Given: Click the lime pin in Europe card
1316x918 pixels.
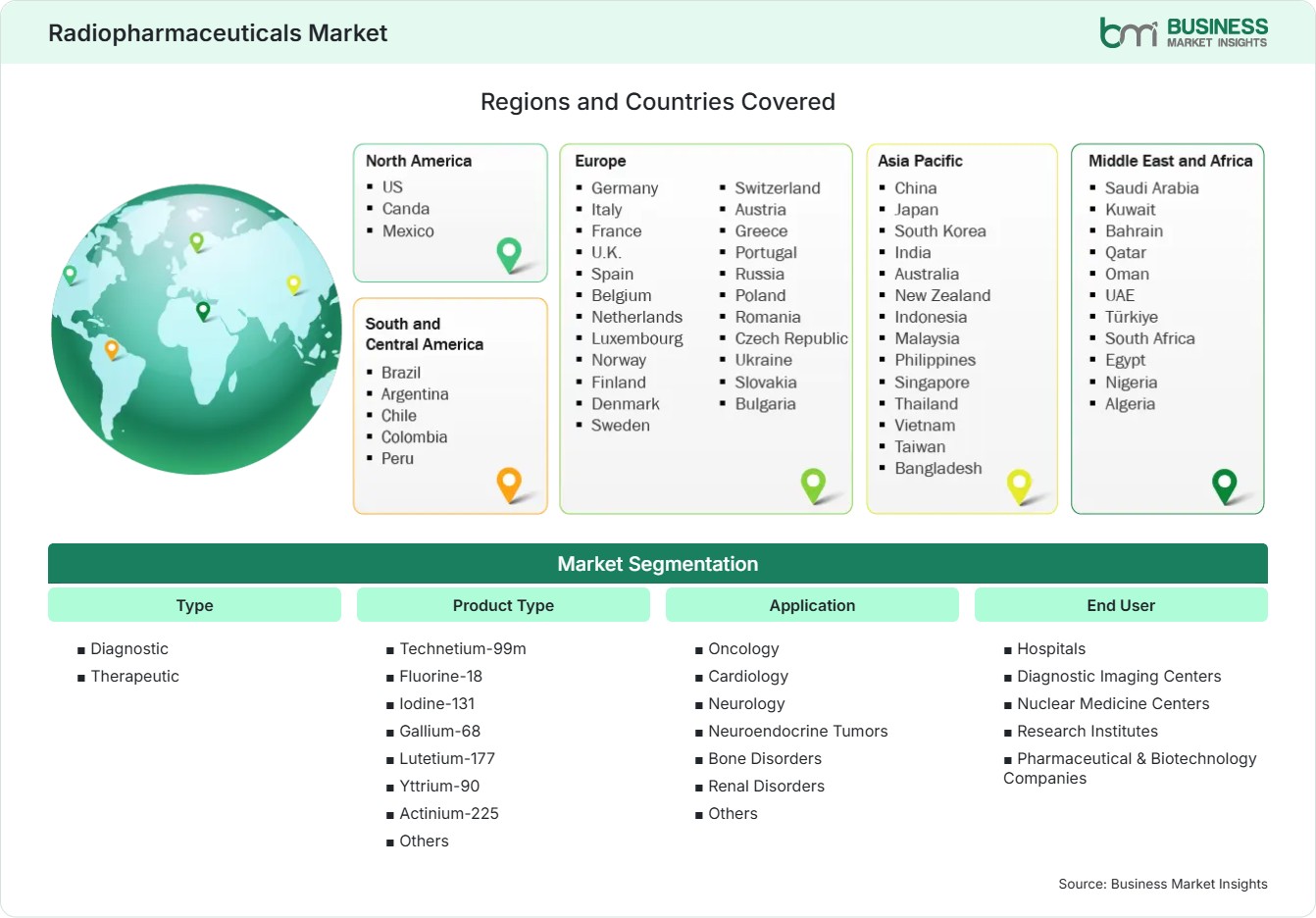Looking at the screenshot, I should [813, 484].
